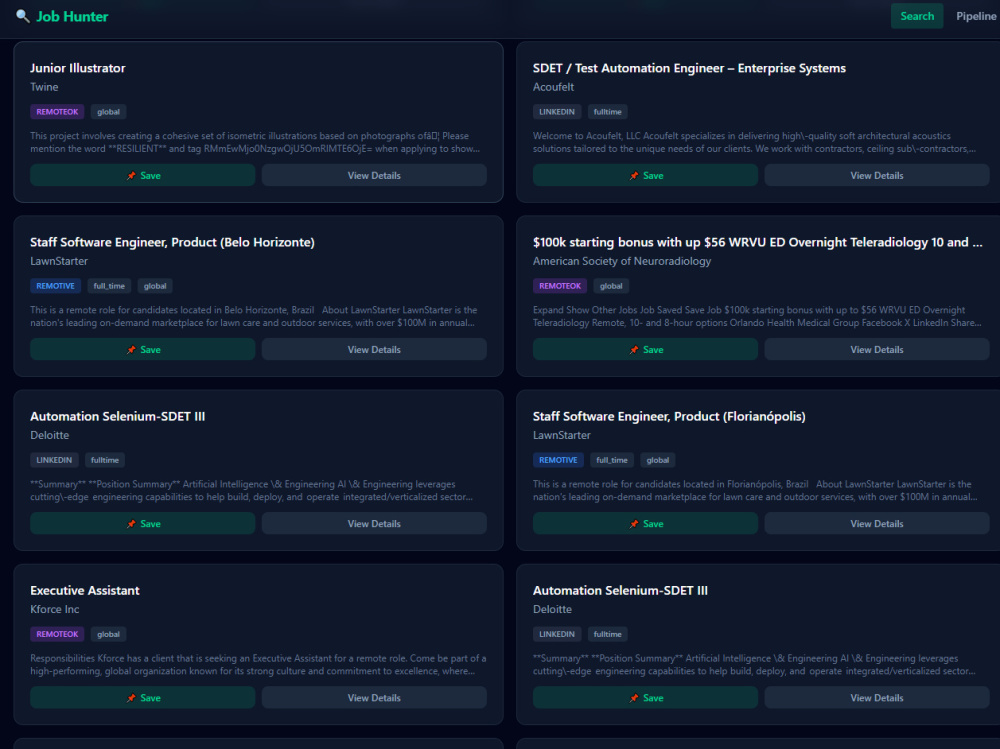Viewport: 1000px width, 749px height.
Task: Click global tag on Neuroradiology card
Action: point(611,286)
